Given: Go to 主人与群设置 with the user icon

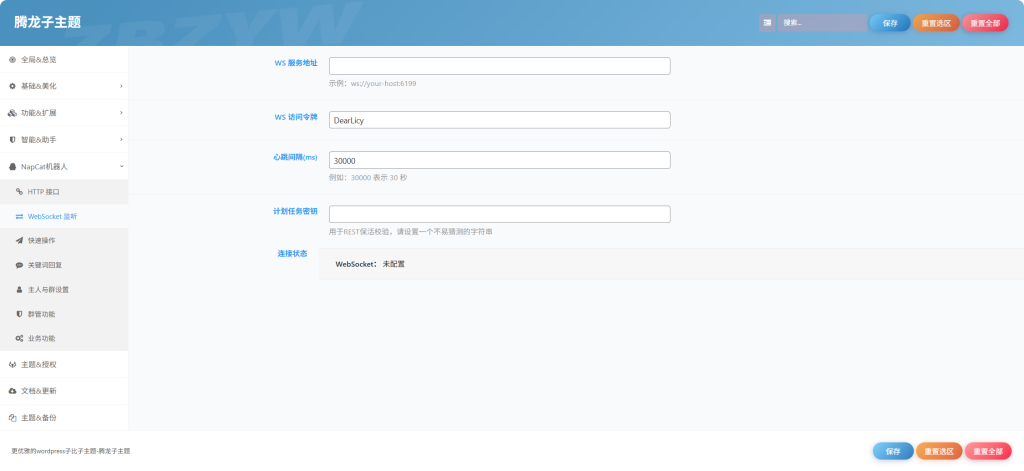Looking at the screenshot, I should 48,289.
